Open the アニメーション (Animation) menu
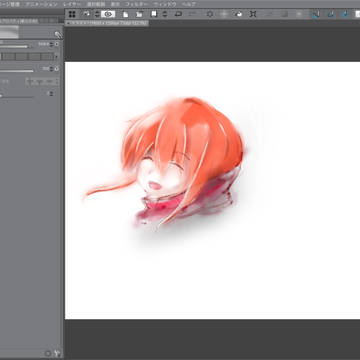 [42, 4]
